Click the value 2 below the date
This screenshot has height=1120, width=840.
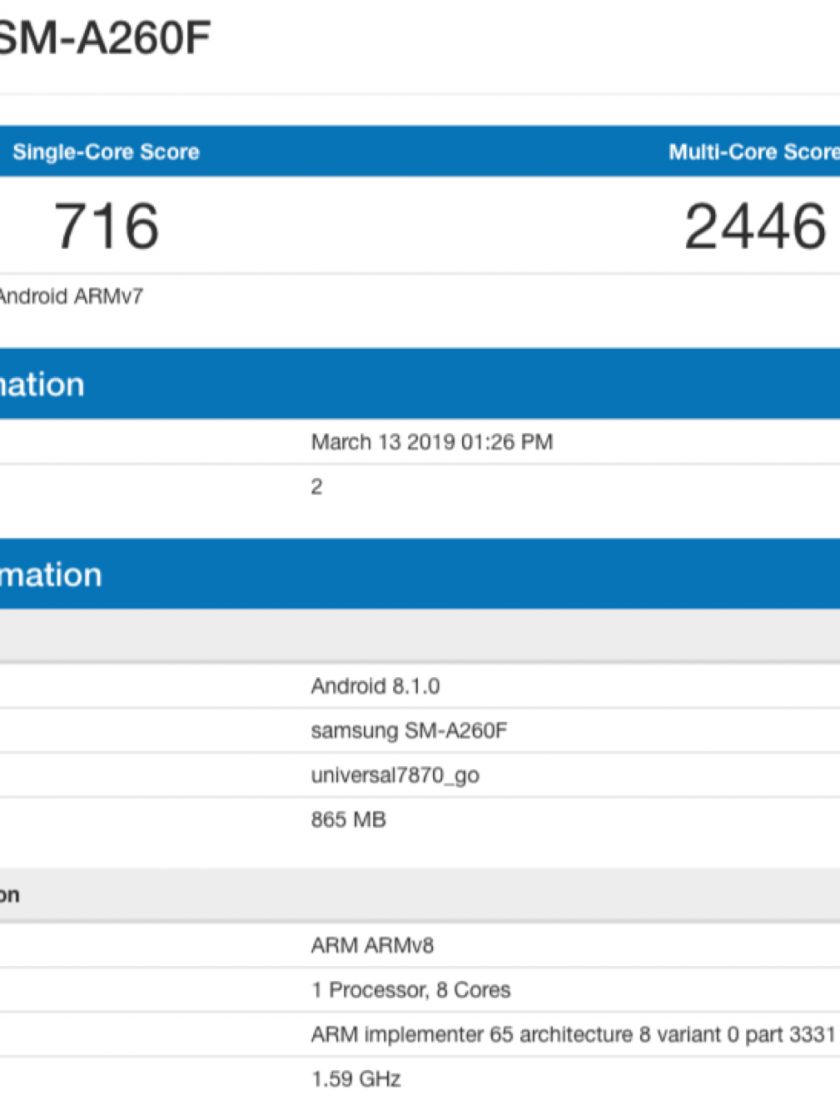pos(317,488)
